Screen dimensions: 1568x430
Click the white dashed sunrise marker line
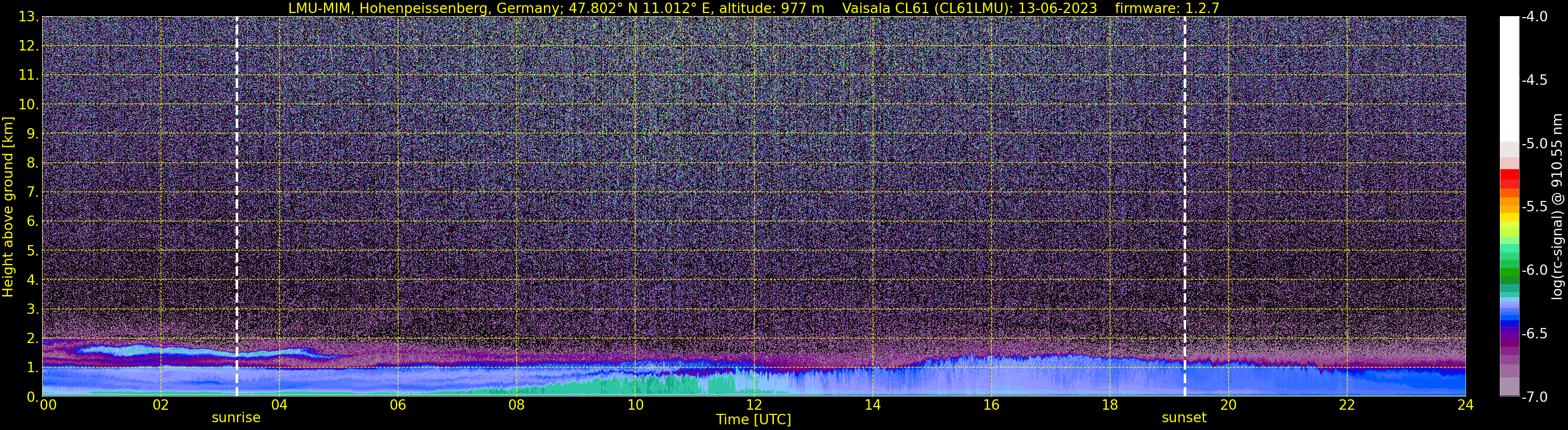(236, 207)
